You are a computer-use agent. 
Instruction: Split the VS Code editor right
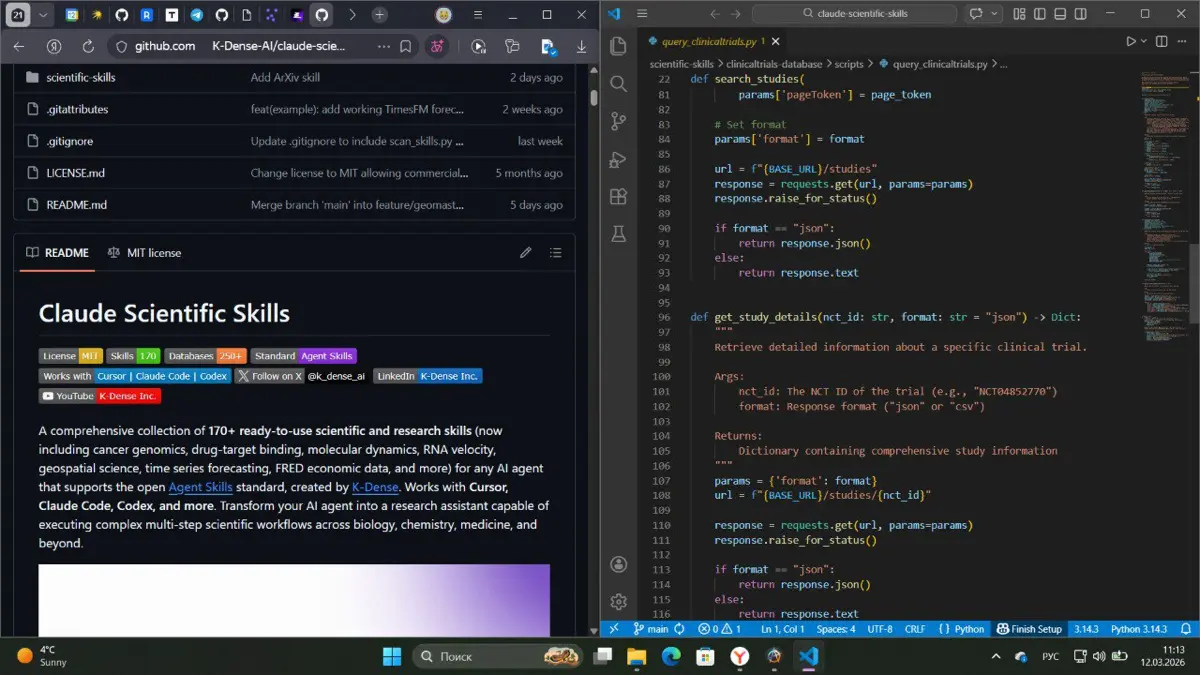pyautogui.click(x=1161, y=41)
